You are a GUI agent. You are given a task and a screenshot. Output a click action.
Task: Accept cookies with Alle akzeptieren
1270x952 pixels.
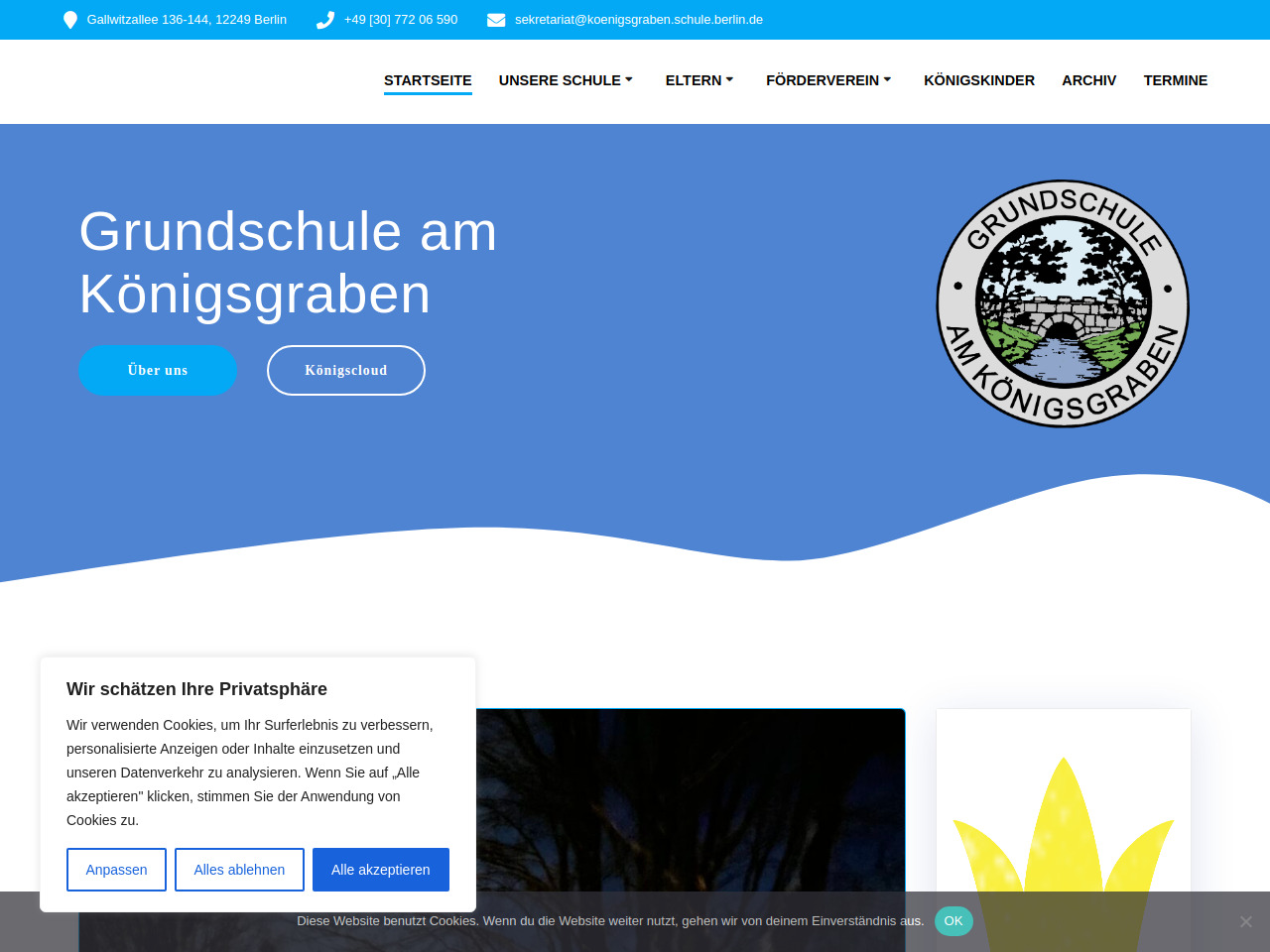tap(380, 870)
